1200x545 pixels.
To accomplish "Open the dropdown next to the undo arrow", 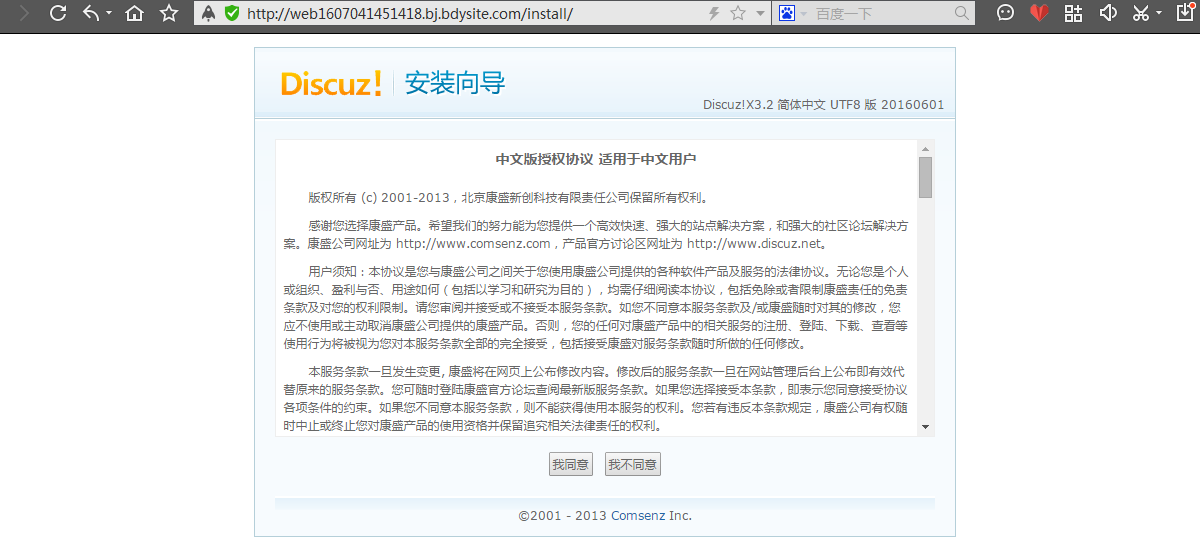I will (108, 14).
